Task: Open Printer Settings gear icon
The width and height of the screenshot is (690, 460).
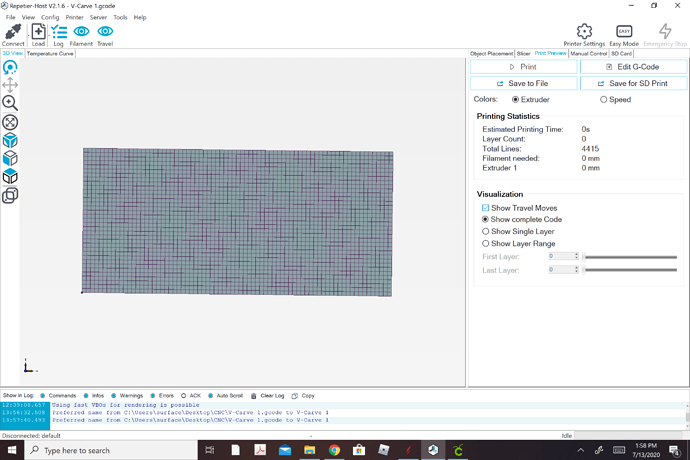Action: (x=584, y=31)
